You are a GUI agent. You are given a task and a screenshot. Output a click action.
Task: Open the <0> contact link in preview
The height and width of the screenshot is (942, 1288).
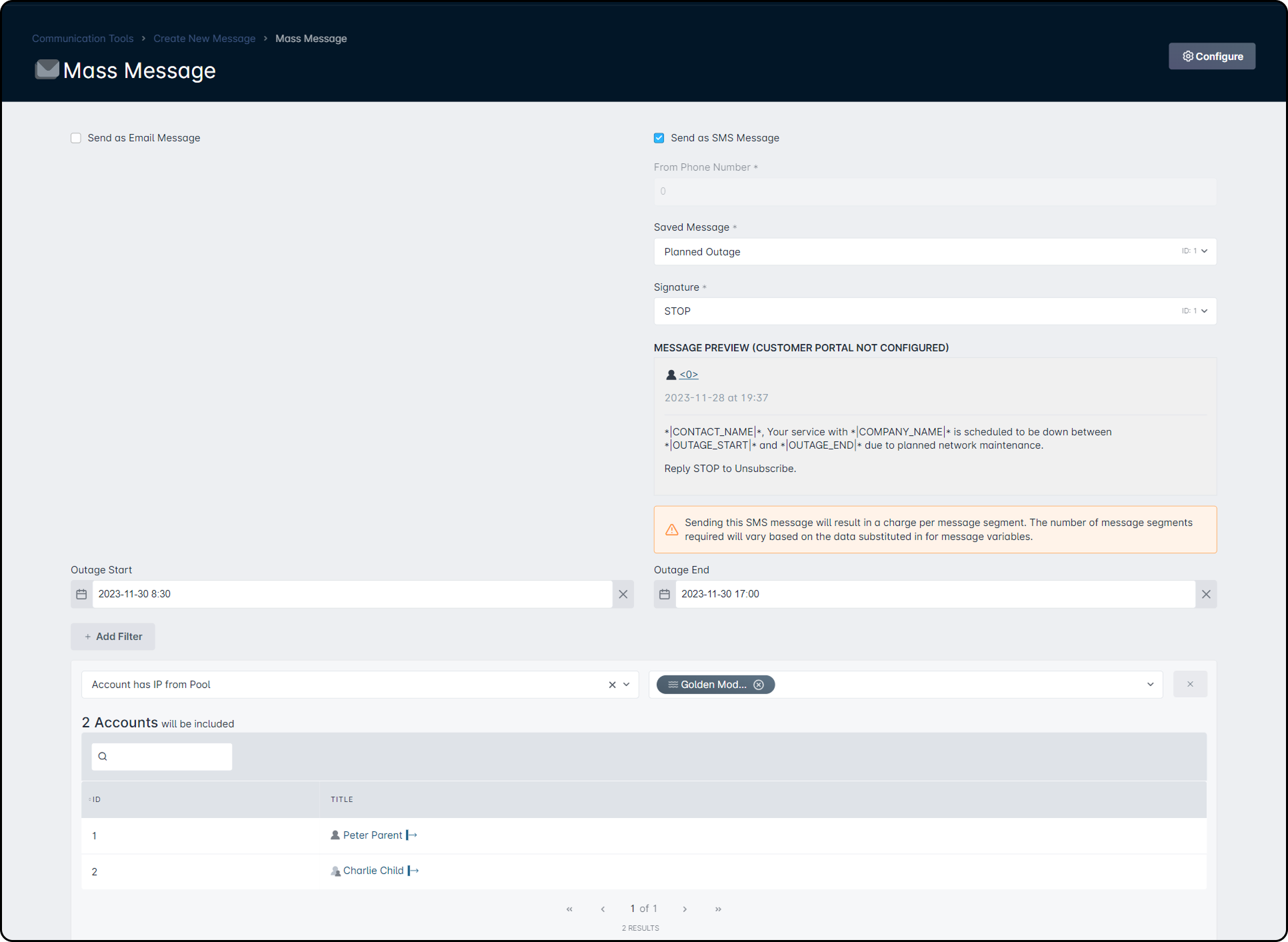[689, 375]
